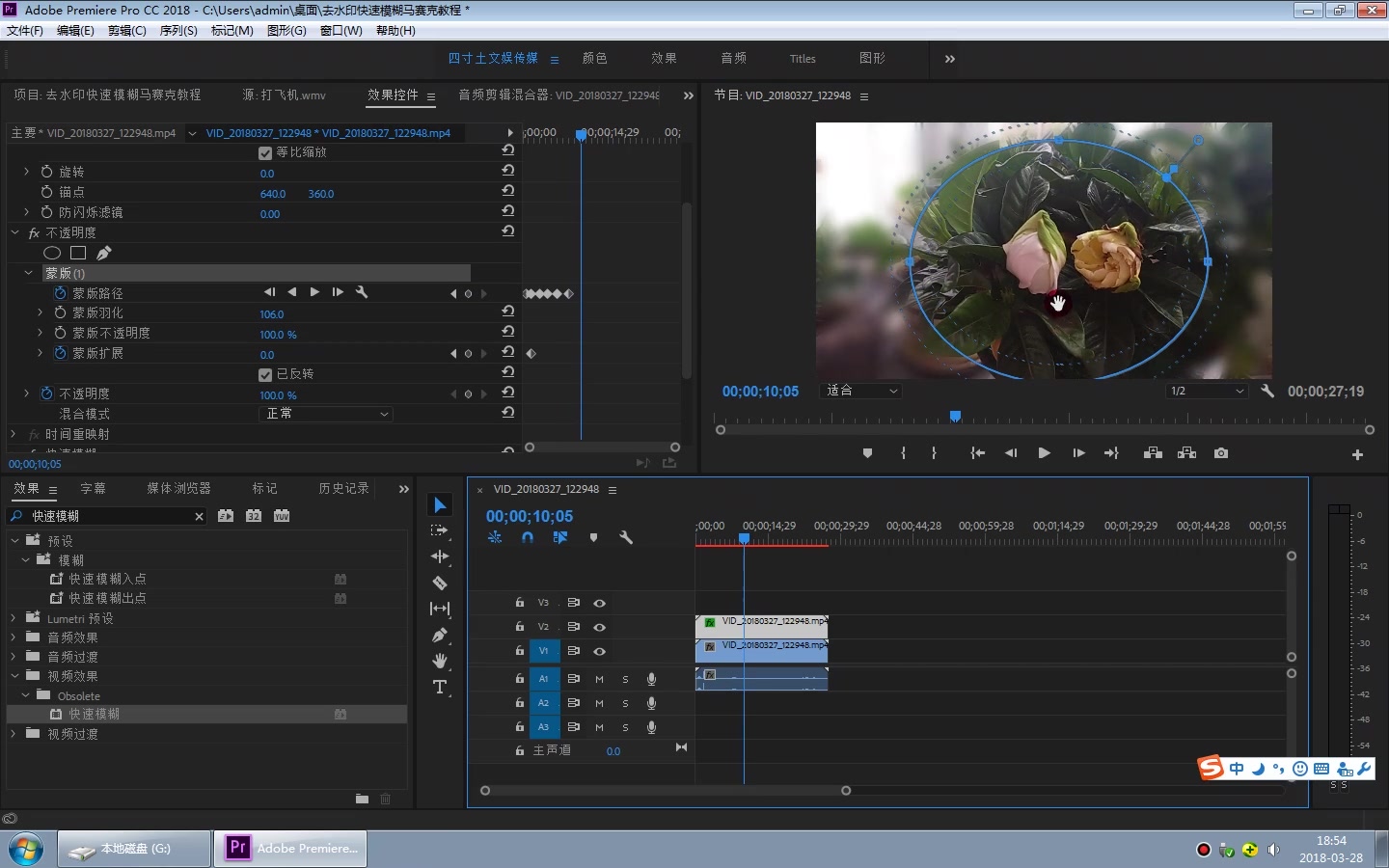Create 4-point polygon mask under 不透明度
The image size is (1389, 868).
(78, 253)
